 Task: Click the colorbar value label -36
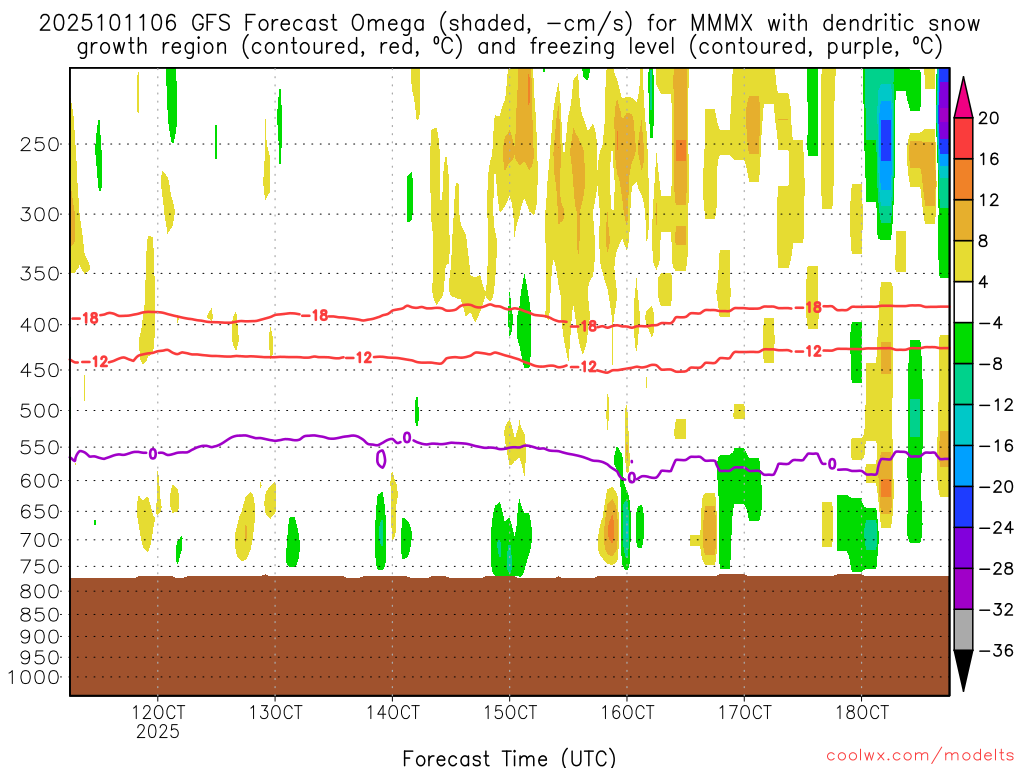[x=997, y=650]
